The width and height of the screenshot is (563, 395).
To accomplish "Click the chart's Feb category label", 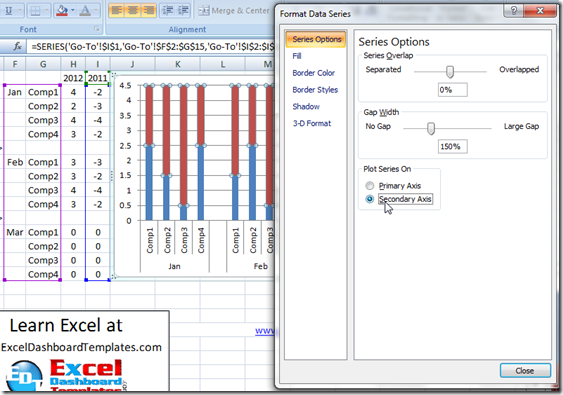I will (261, 266).
